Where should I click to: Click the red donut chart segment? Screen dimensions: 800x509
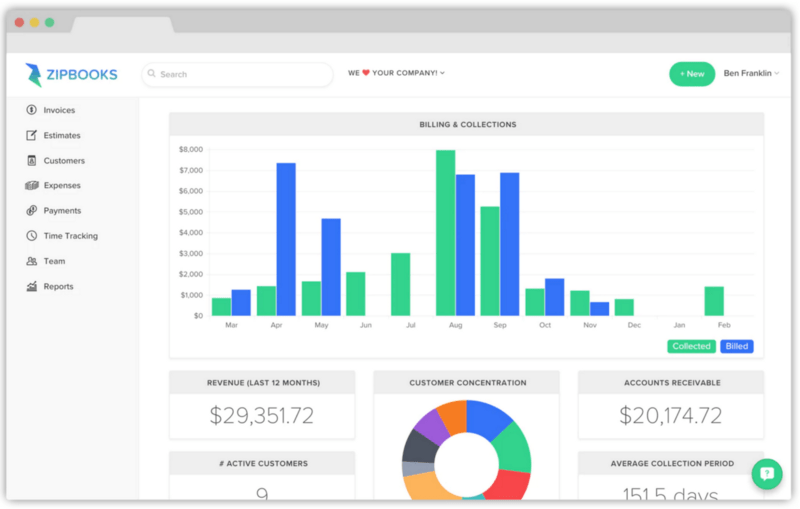[510, 483]
